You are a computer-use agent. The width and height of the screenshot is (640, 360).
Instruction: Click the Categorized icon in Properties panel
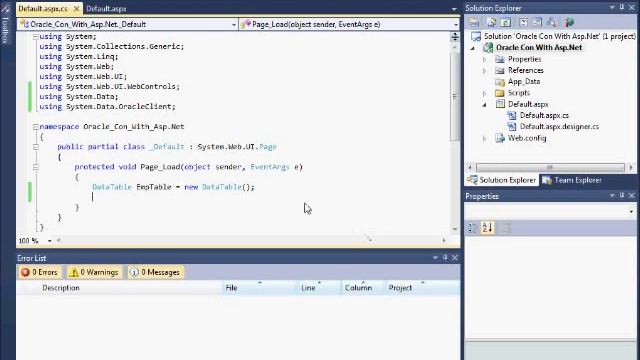(473, 228)
